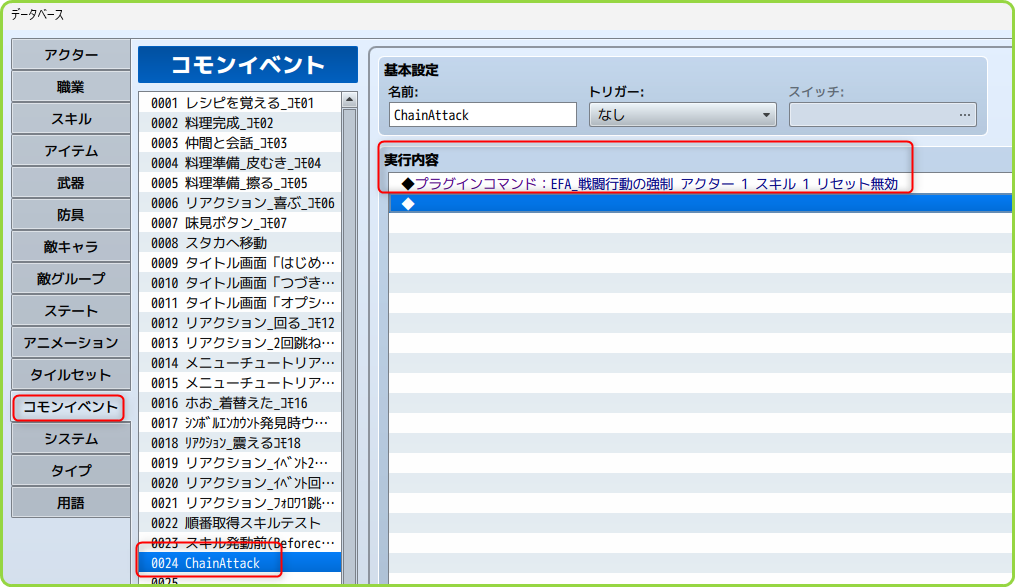Go to the ステート tab
This screenshot has width=1015, height=587.
[71, 311]
